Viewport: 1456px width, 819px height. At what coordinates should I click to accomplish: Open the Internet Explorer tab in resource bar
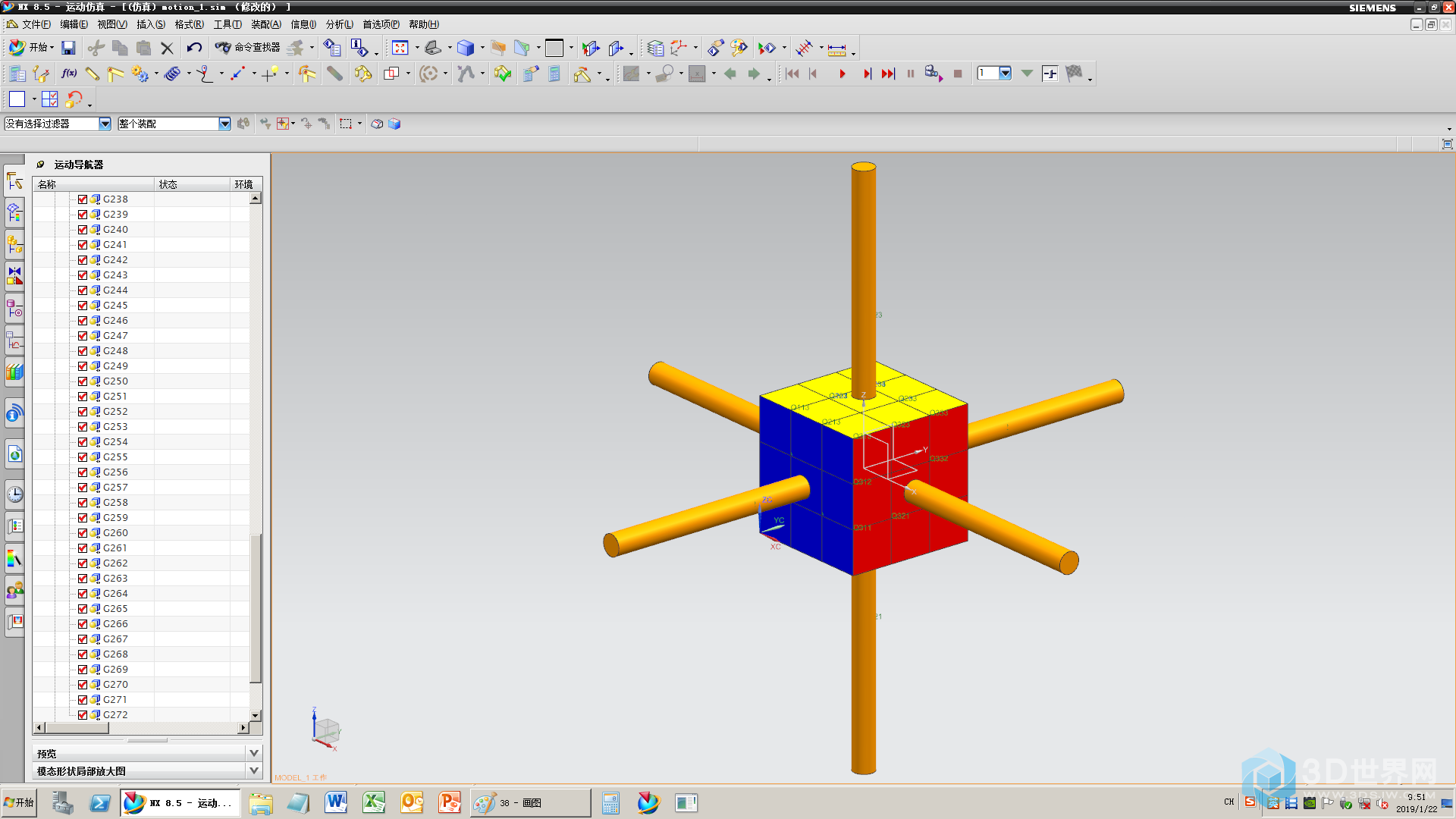[14, 455]
